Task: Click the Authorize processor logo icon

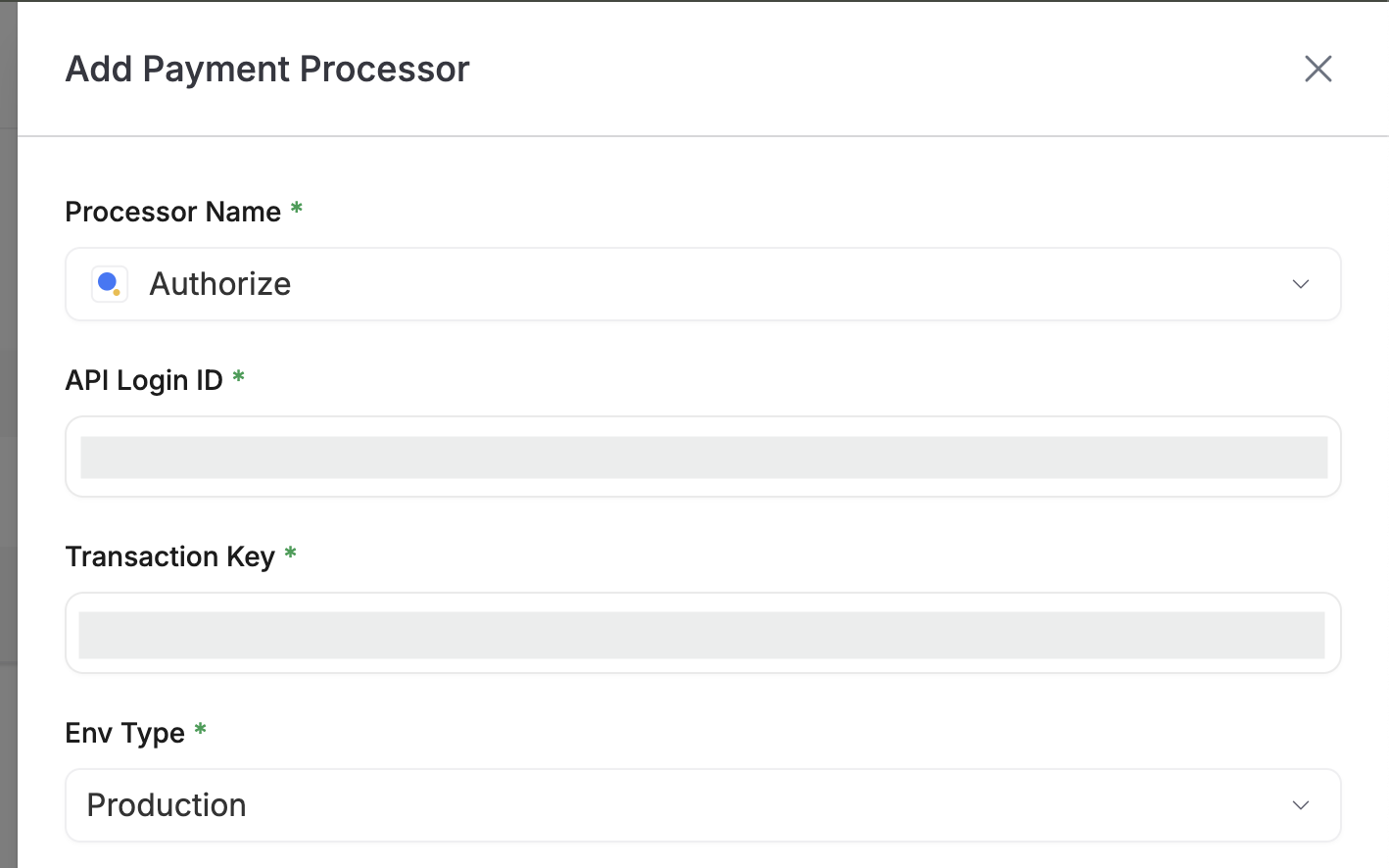Action: pyautogui.click(x=110, y=284)
